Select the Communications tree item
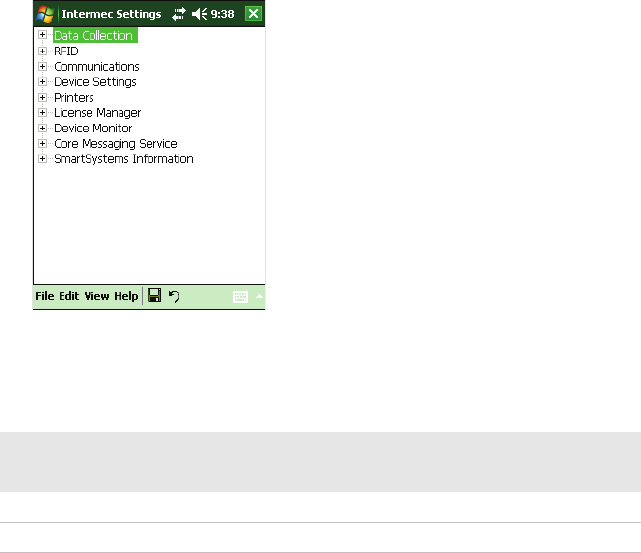The width and height of the screenshot is (641, 553). pyautogui.click(x=97, y=67)
